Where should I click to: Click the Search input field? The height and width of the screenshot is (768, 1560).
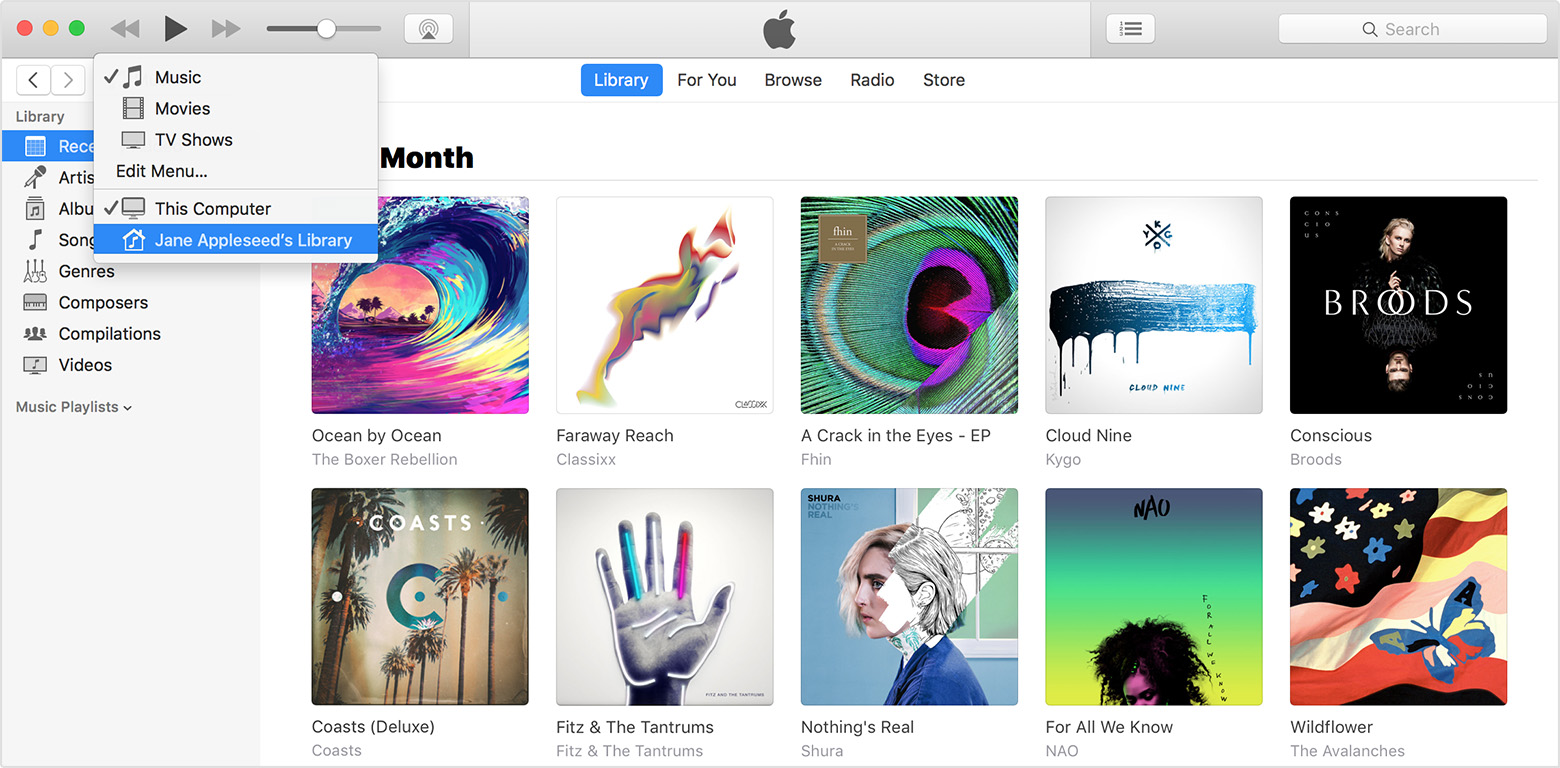[x=1412, y=29]
